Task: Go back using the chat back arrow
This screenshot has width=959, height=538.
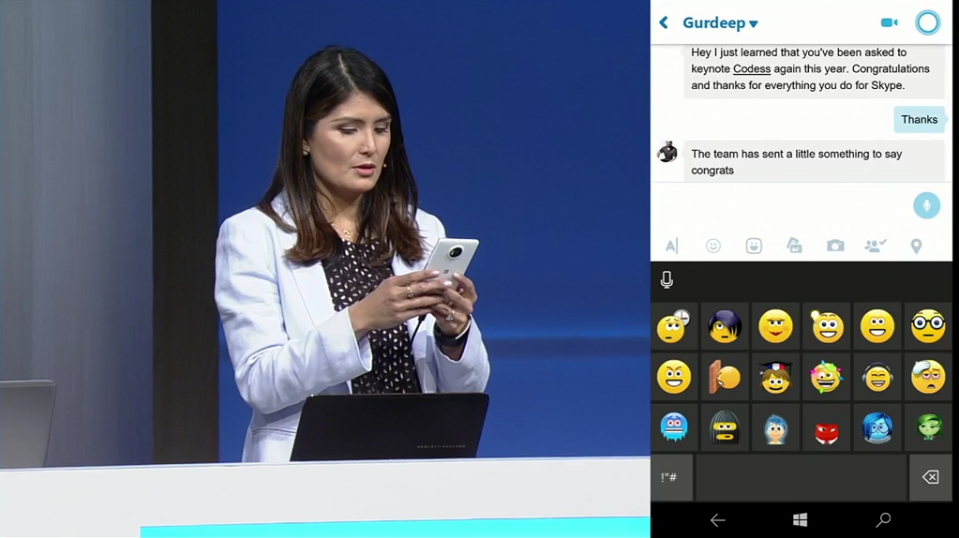Action: (x=664, y=23)
